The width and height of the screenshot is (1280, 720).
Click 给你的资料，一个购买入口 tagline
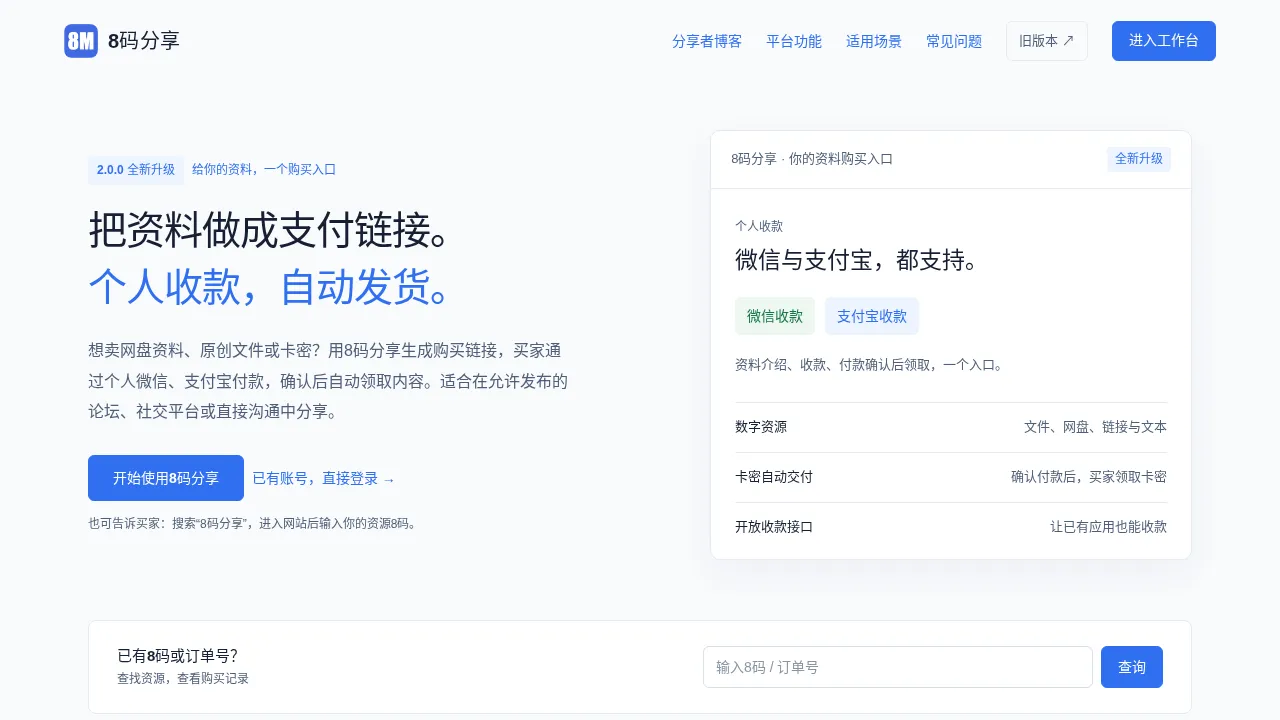point(264,170)
